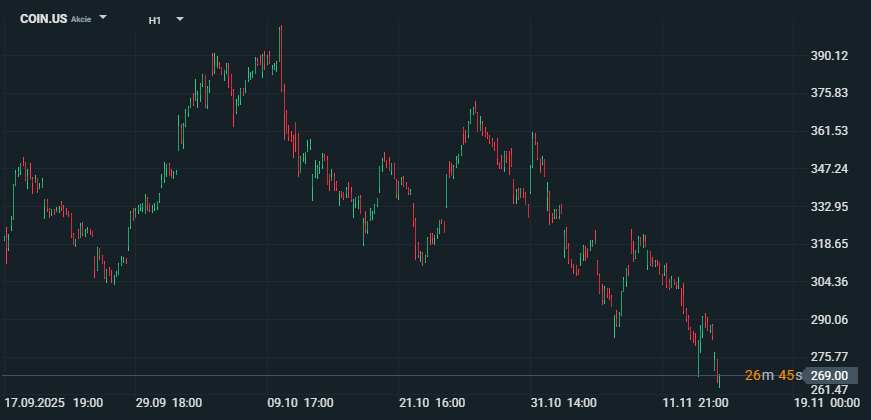Click the 304.36 price axis label
This screenshot has width=871, height=420.
(x=829, y=282)
